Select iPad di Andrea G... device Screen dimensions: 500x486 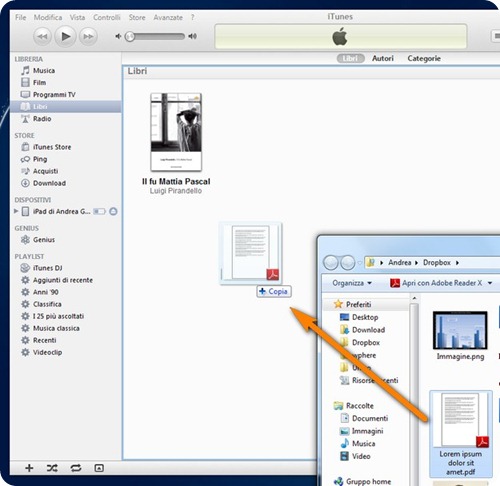click(61, 211)
